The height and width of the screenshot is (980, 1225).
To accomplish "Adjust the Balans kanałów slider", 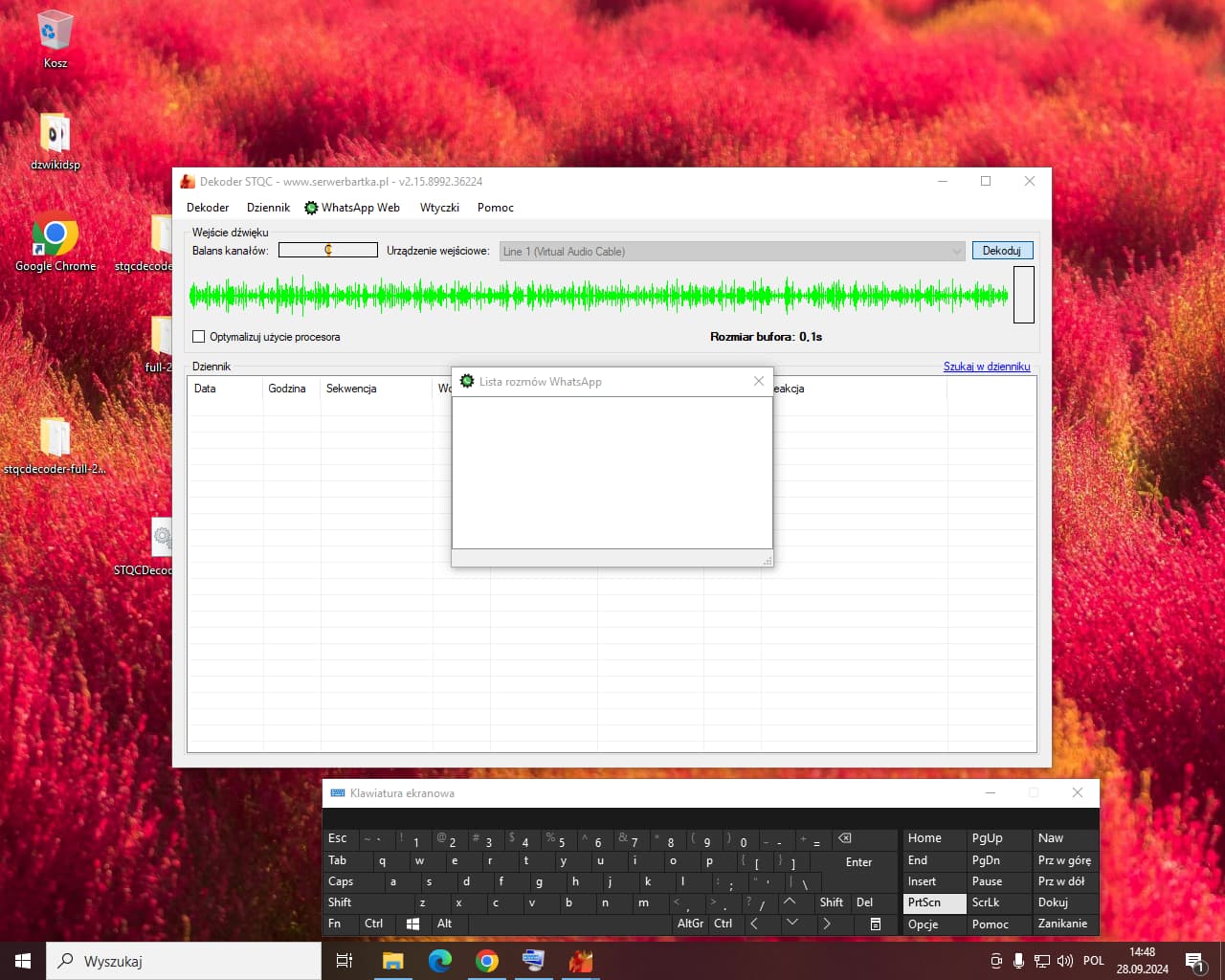I will [328, 250].
